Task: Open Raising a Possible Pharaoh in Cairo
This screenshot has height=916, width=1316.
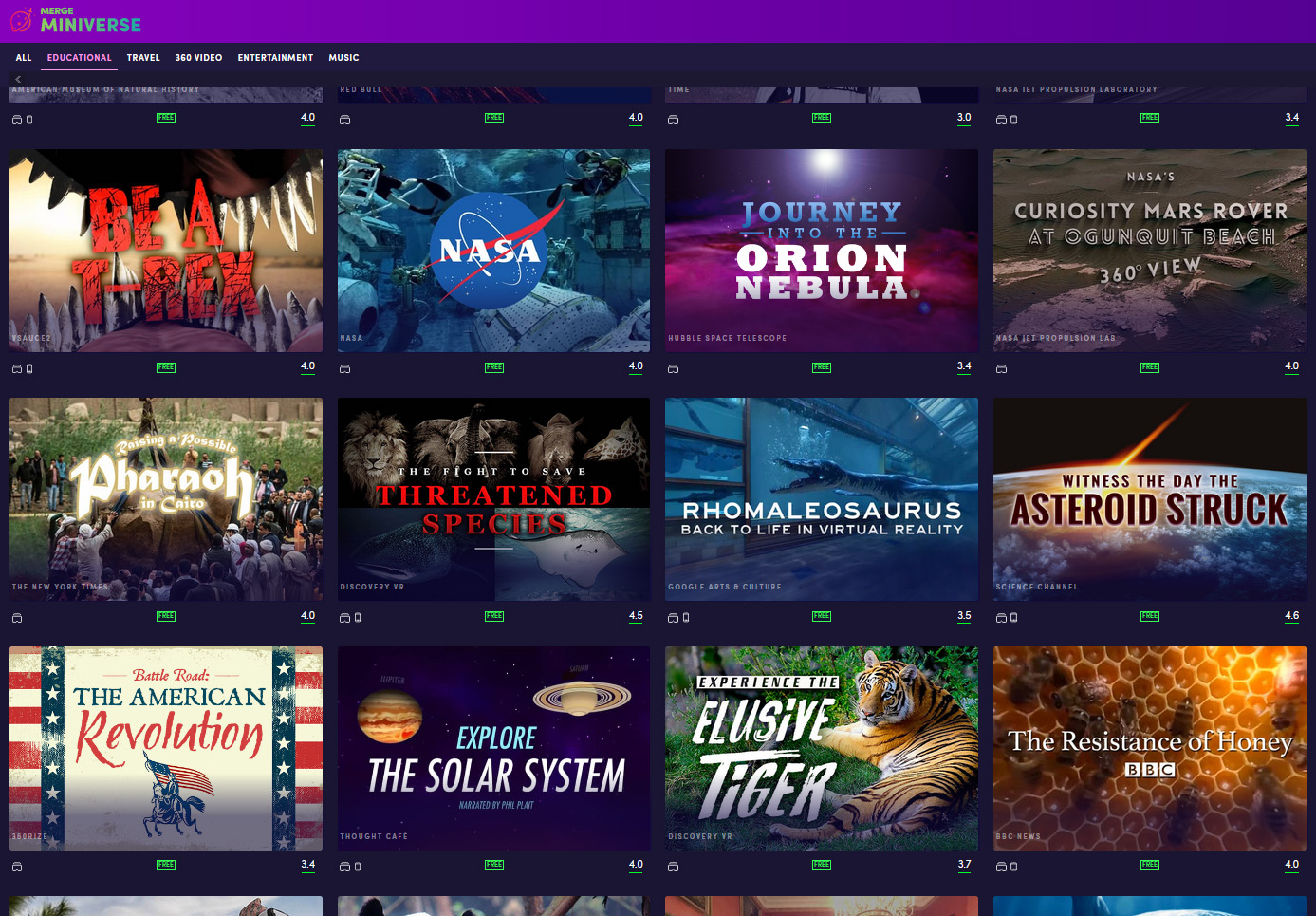Action: pos(166,499)
